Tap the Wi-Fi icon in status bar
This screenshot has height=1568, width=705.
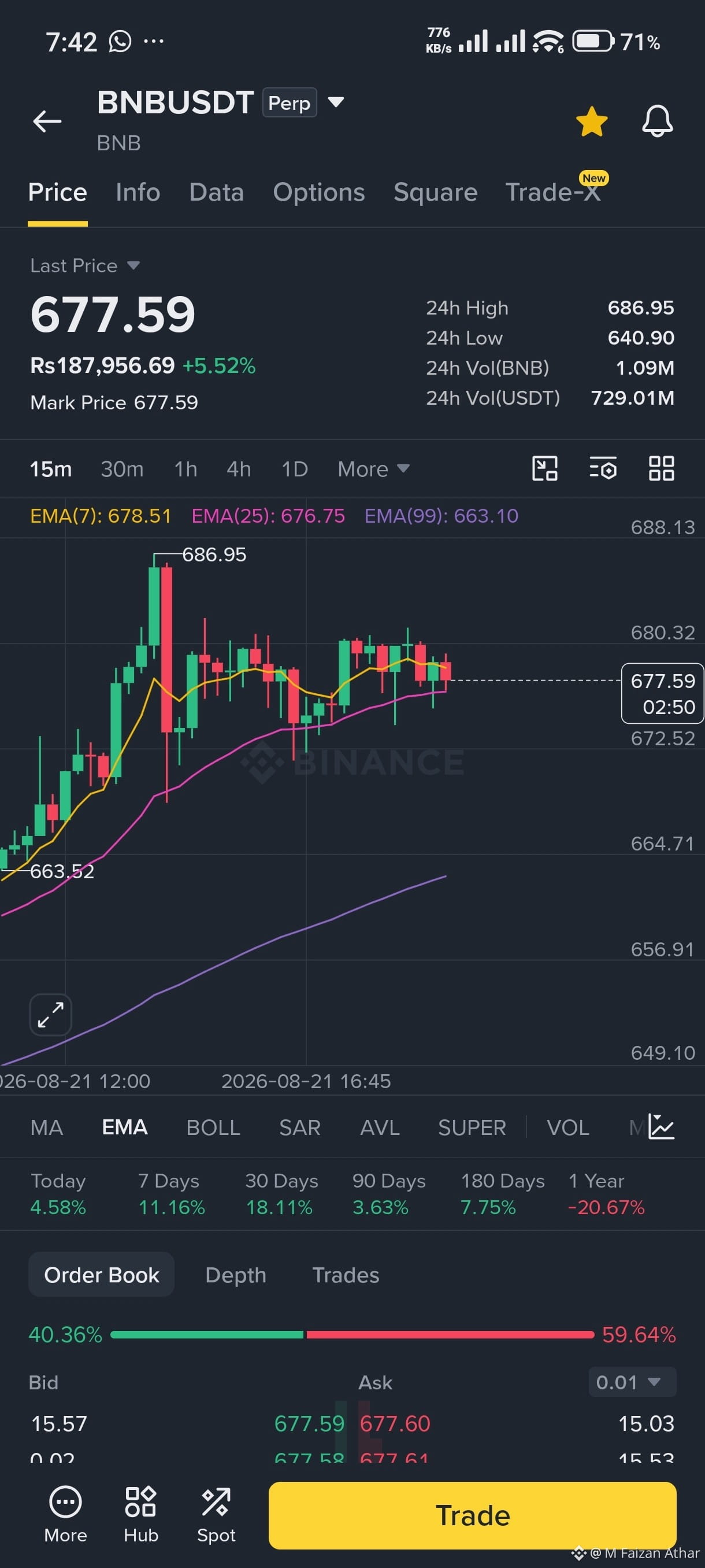click(547, 42)
